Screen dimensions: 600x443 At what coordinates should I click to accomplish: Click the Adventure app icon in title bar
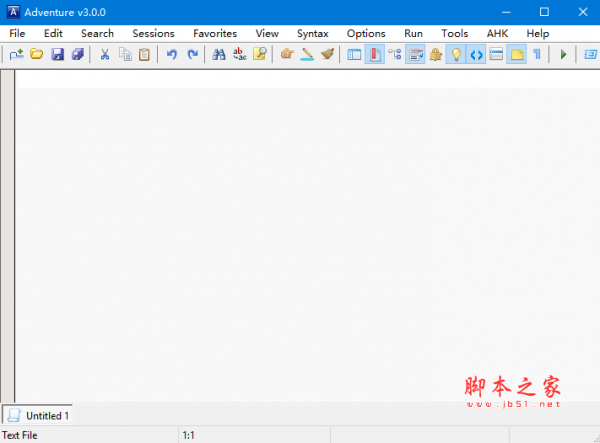13,12
